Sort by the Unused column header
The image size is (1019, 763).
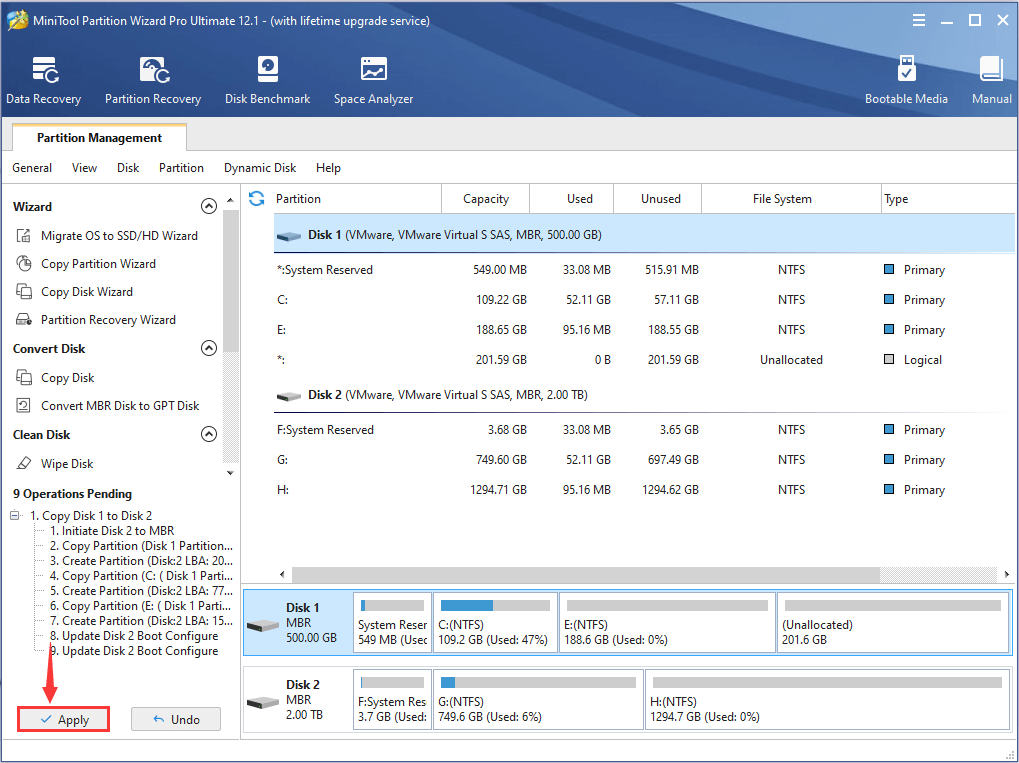click(x=658, y=199)
